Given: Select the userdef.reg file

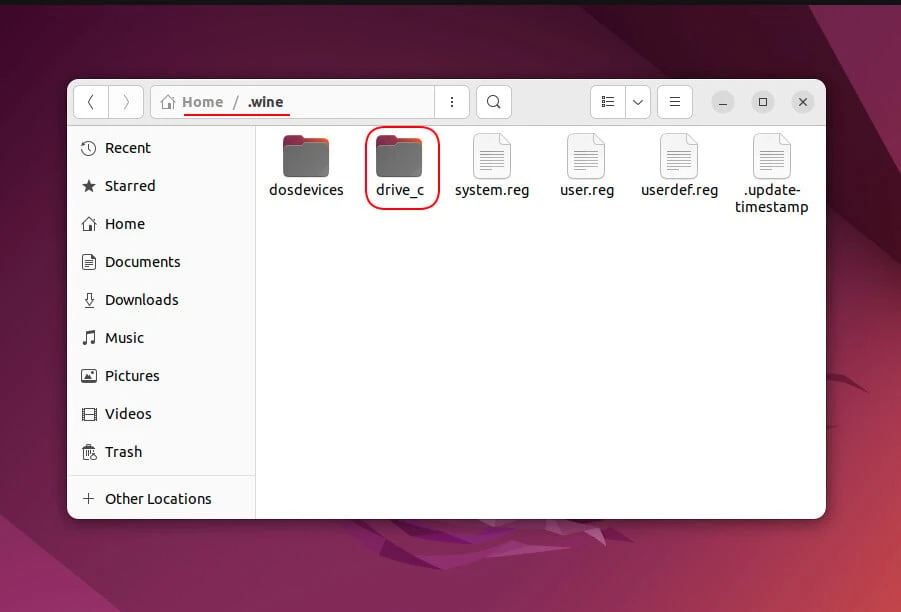Looking at the screenshot, I should pos(679,166).
